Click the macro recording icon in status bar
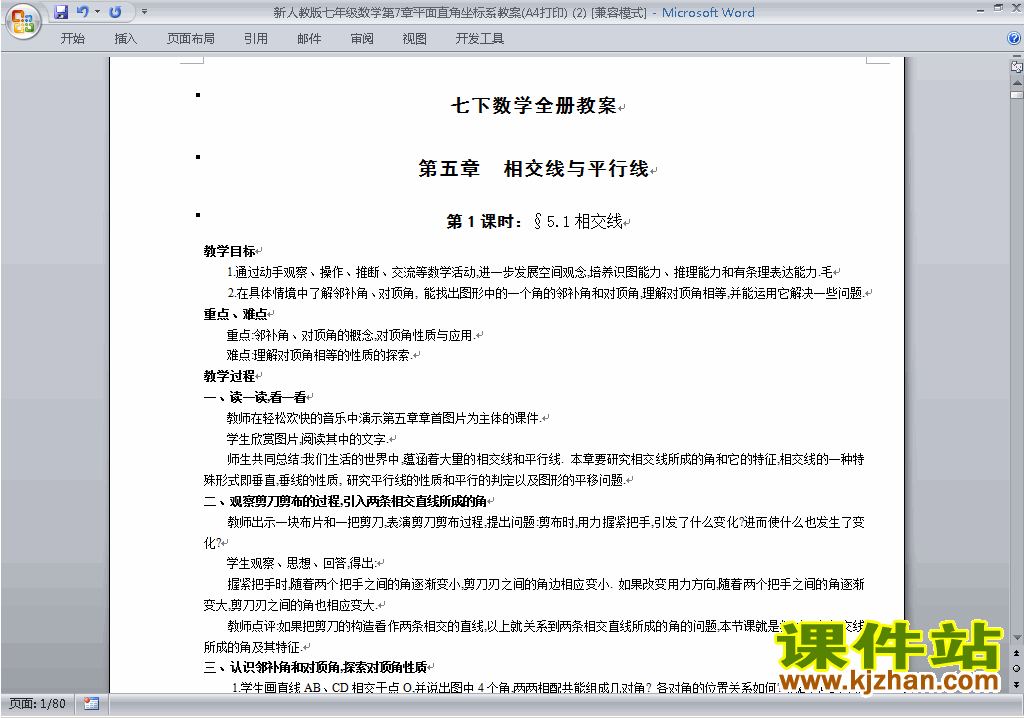Screen dimensions: 1024x718 [x=91, y=704]
